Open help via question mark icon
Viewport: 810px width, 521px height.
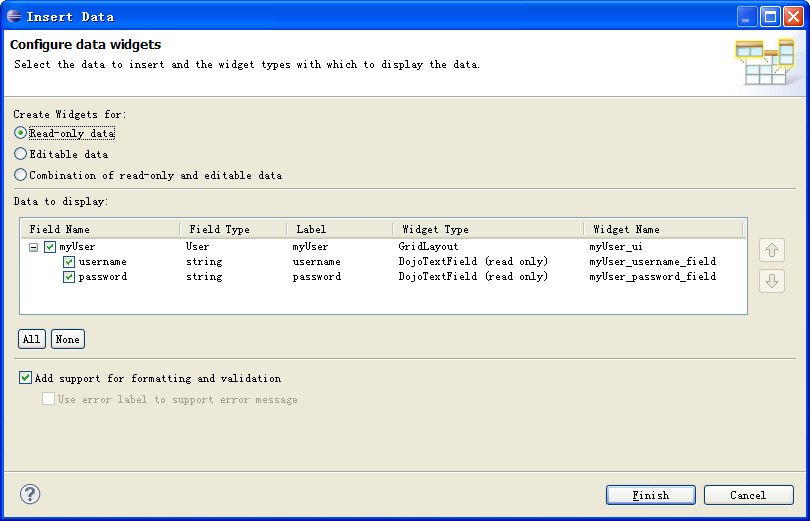coord(30,494)
